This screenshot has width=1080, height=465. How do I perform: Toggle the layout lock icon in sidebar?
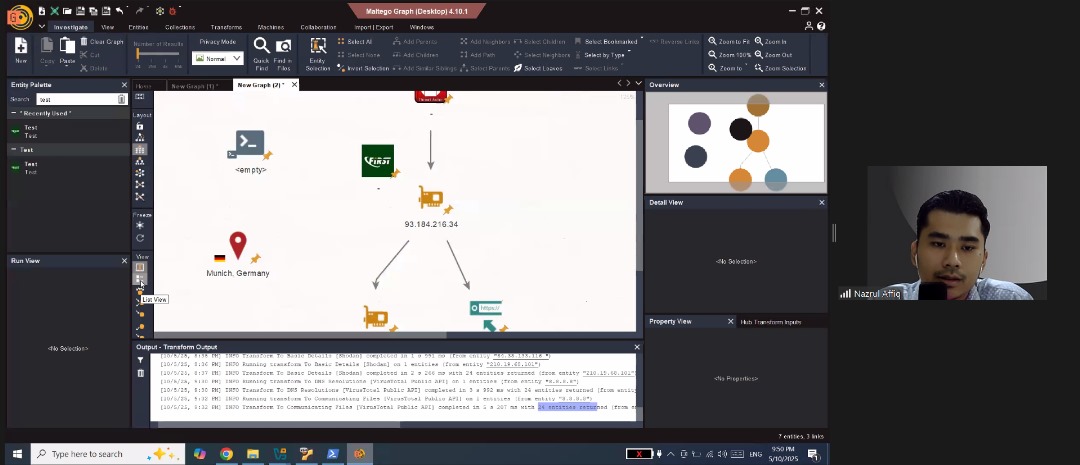pyautogui.click(x=140, y=126)
